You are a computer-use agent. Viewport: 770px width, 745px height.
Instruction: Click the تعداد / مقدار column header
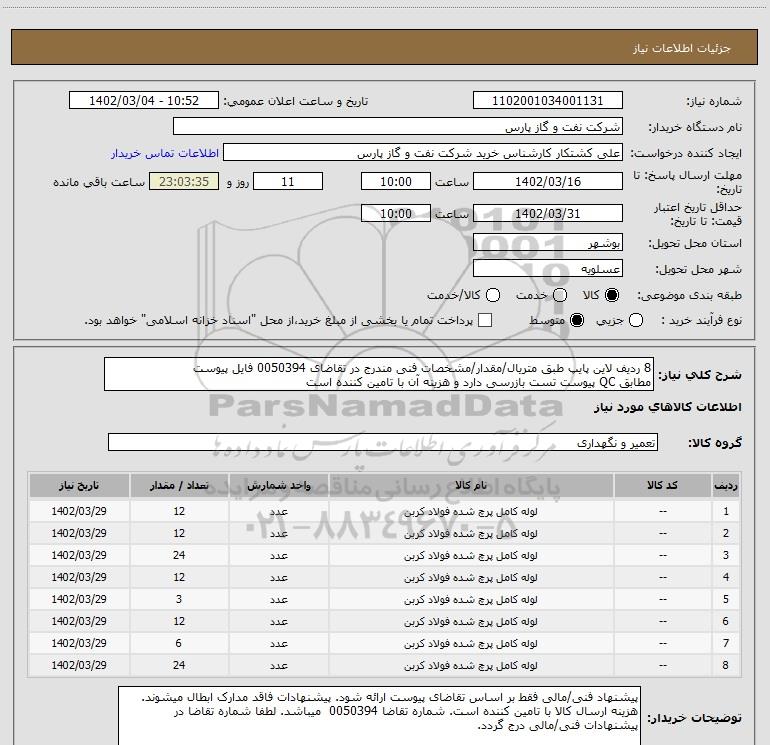[178, 485]
